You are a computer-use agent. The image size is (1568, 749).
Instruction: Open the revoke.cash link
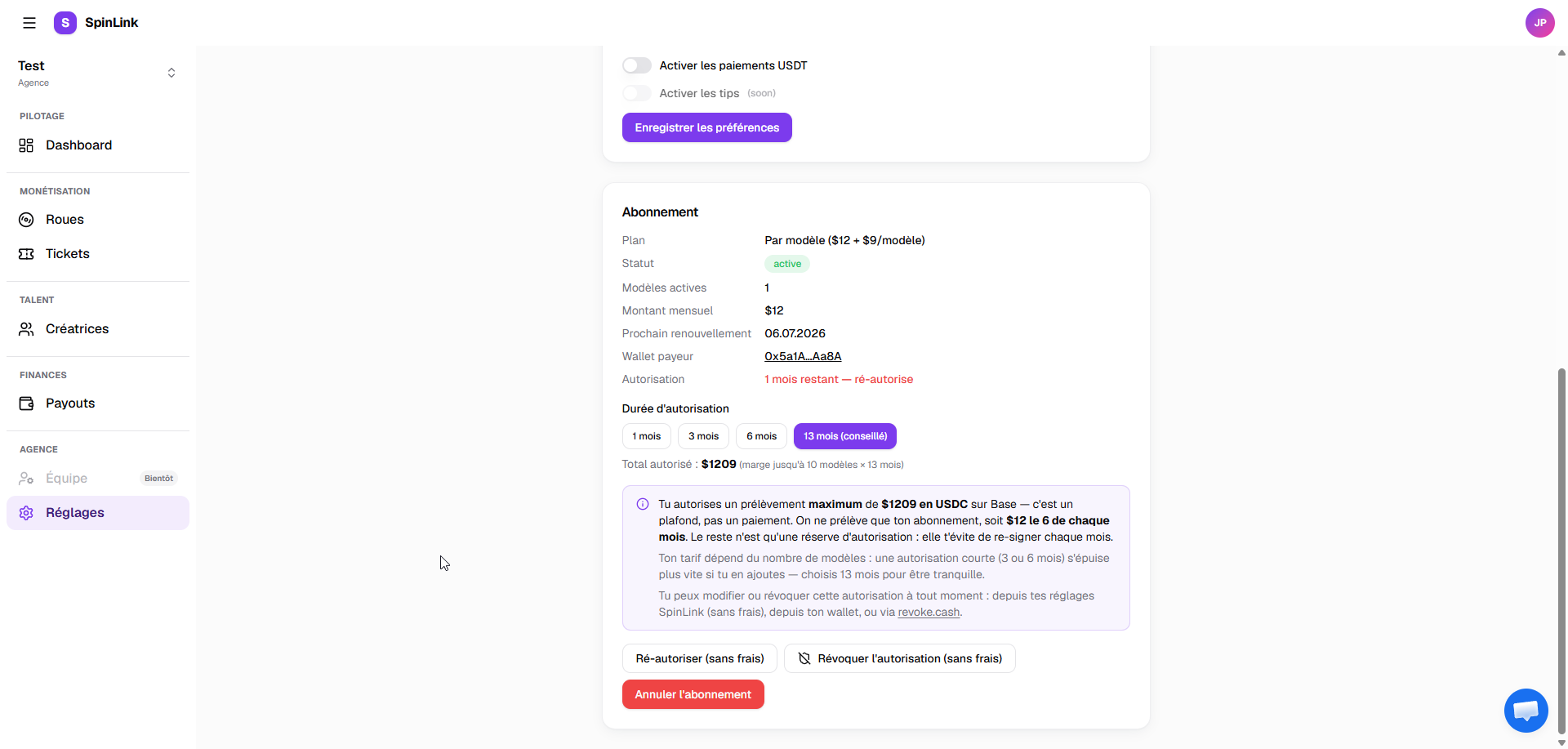929,613
